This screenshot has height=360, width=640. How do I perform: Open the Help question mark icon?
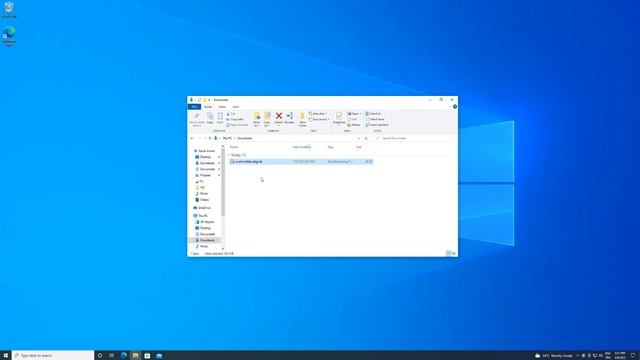pyautogui.click(x=455, y=107)
